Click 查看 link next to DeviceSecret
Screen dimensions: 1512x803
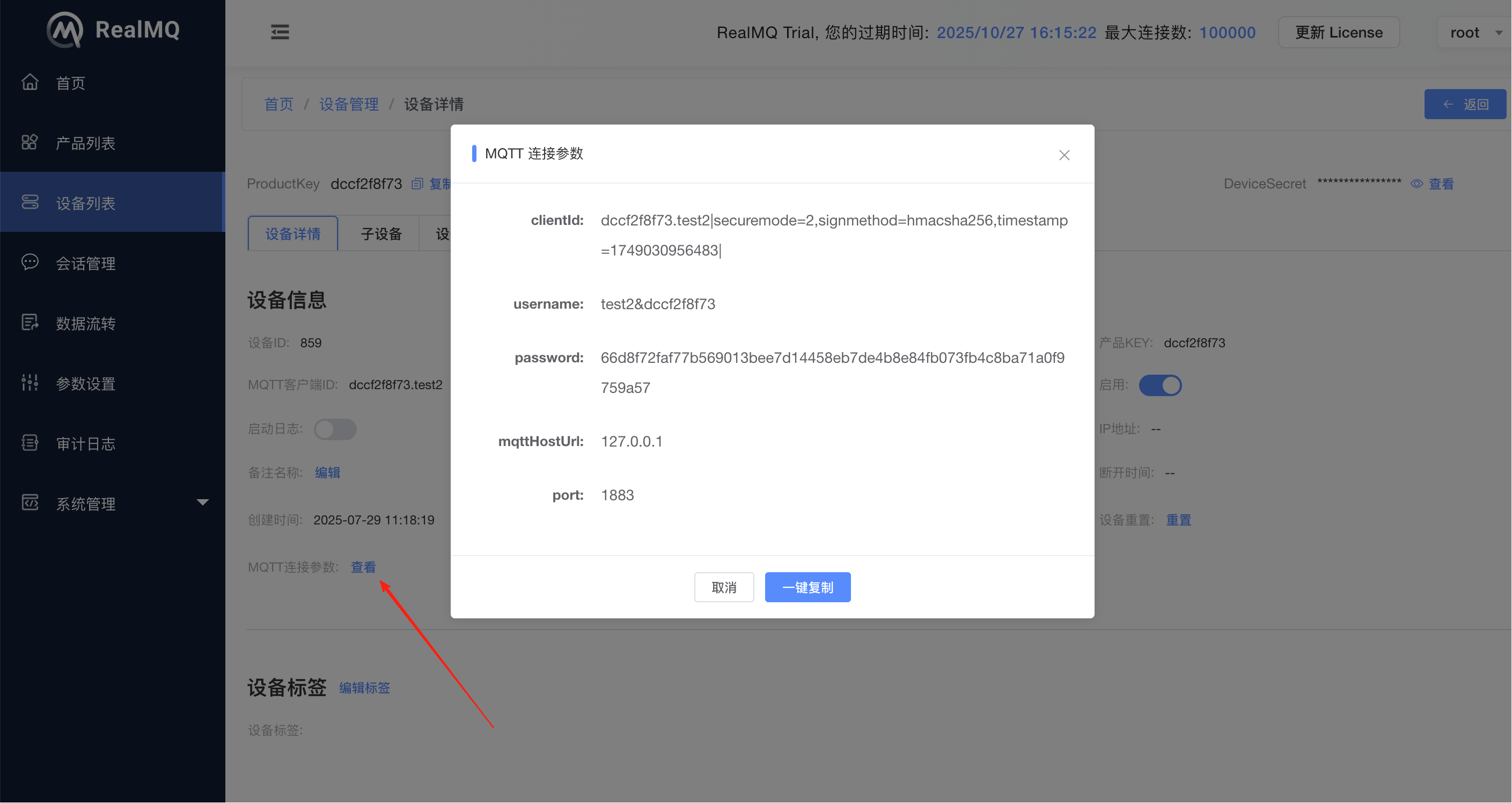(x=1441, y=184)
